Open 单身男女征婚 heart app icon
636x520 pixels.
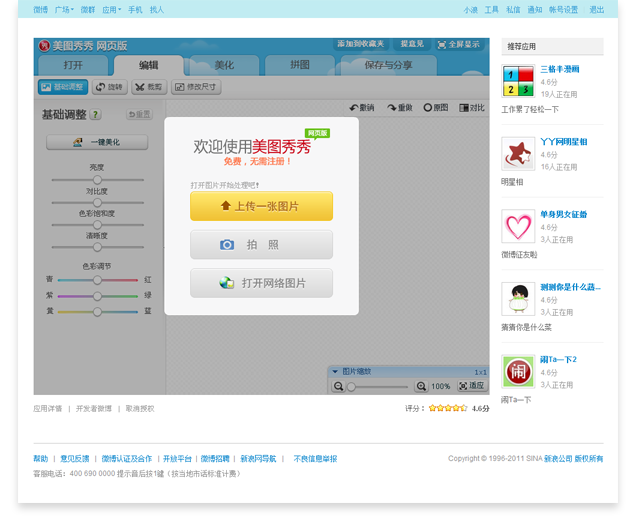[x=518, y=226]
